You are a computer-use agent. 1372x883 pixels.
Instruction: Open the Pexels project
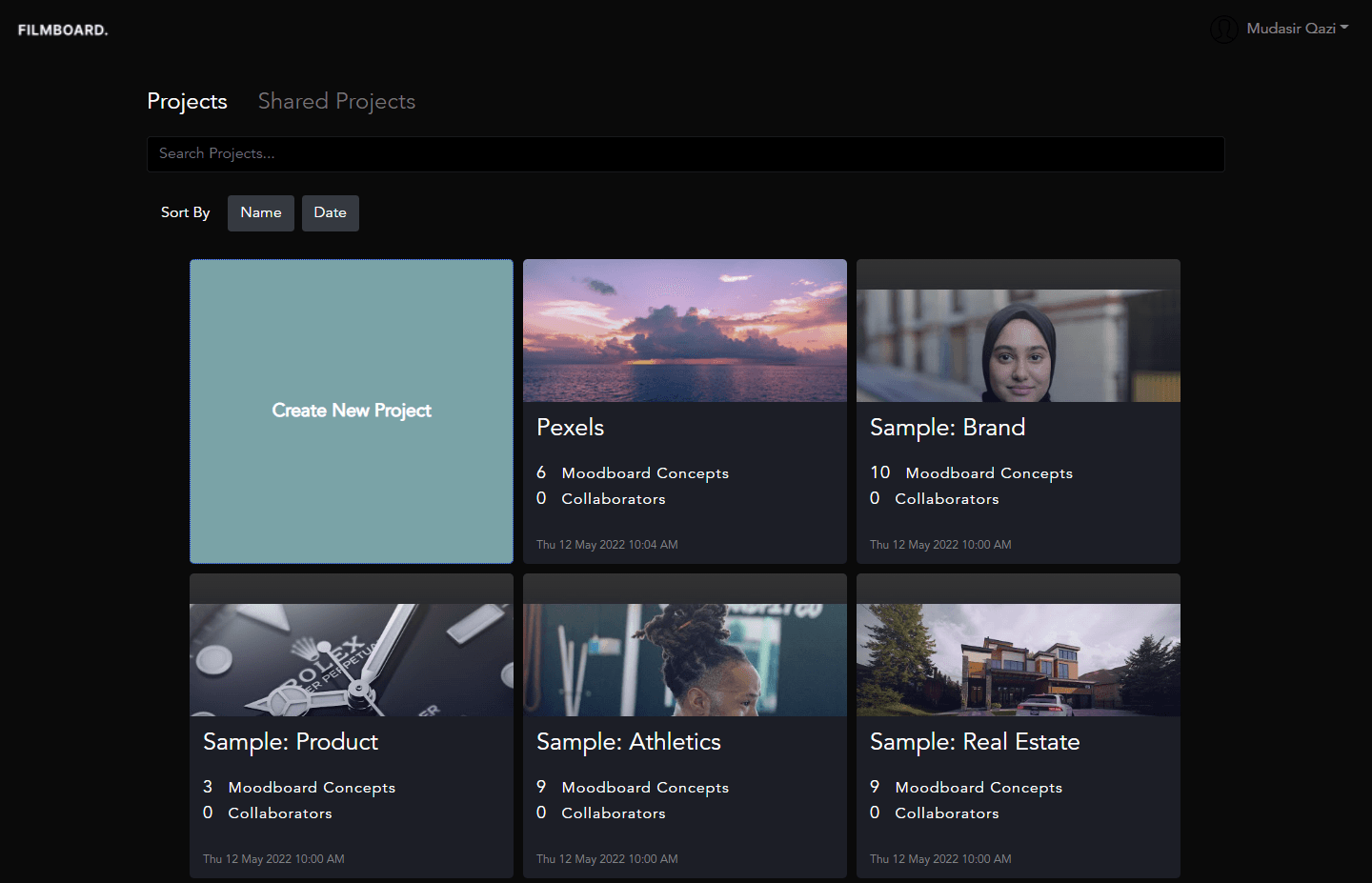570,427
